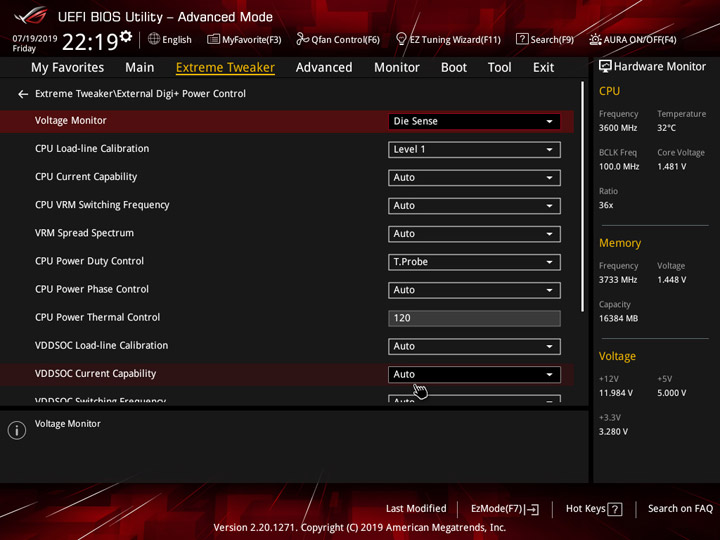Switch to Advanced tab
Viewport: 720px width, 540px height.
click(324, 68)
